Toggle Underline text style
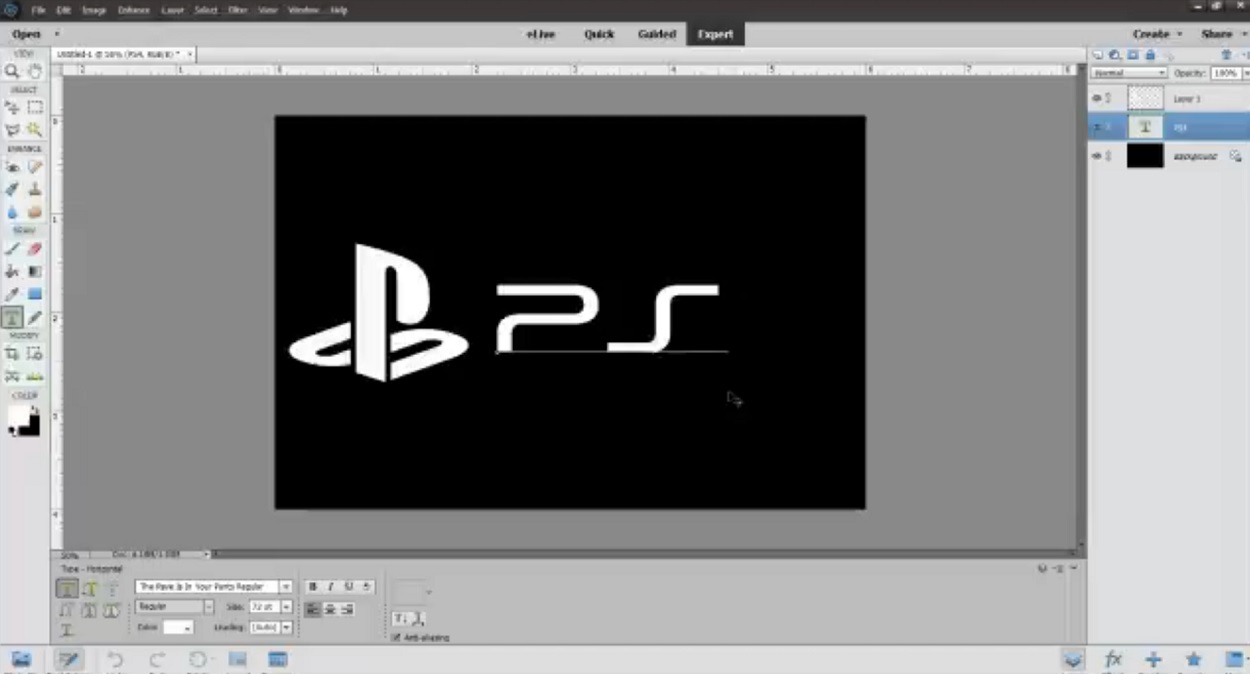Image resolution: width=1250 pixels, height=674 pixels. point(349,587)
